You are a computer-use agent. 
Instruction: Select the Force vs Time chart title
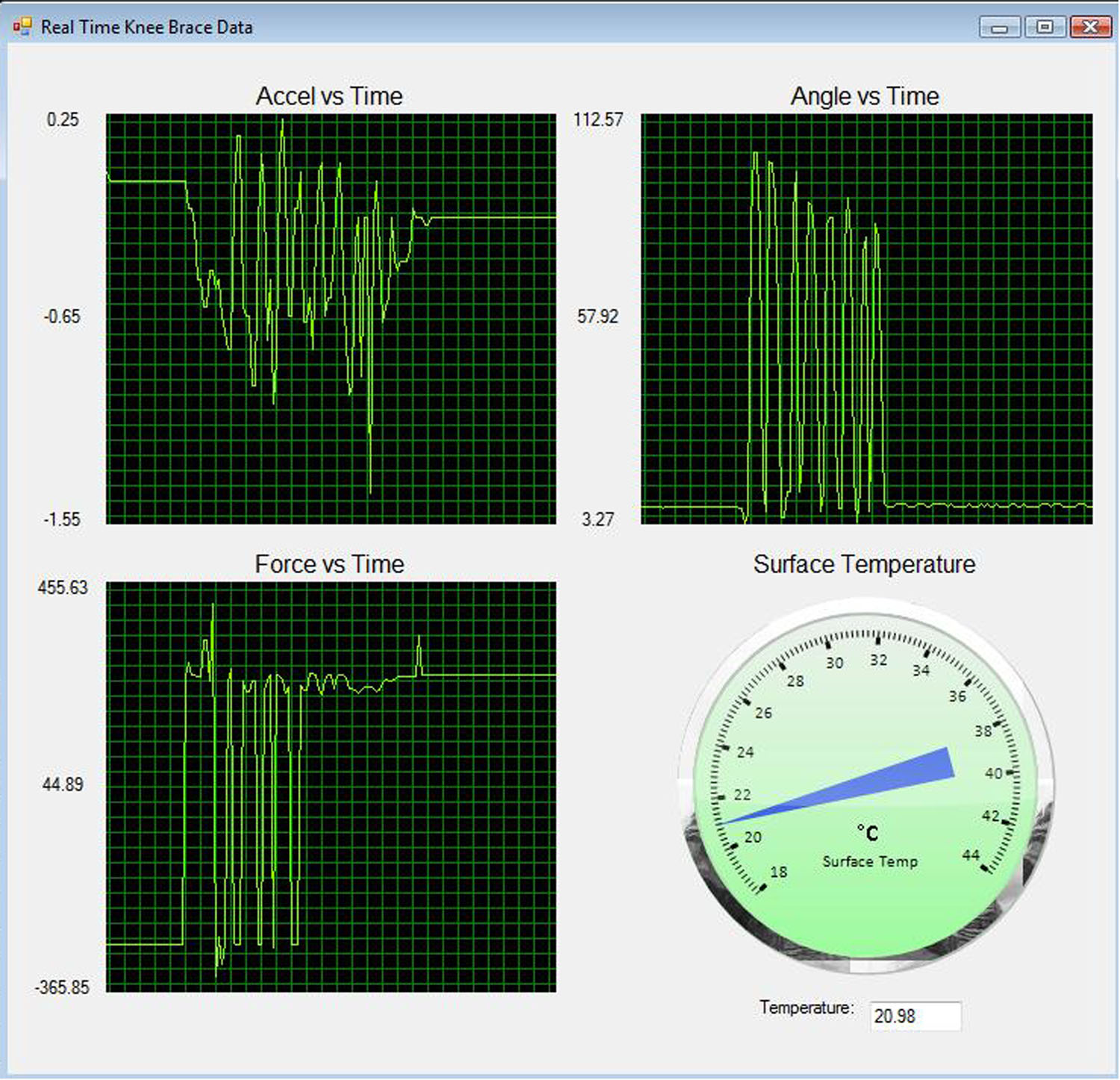(x=329, y=564)
